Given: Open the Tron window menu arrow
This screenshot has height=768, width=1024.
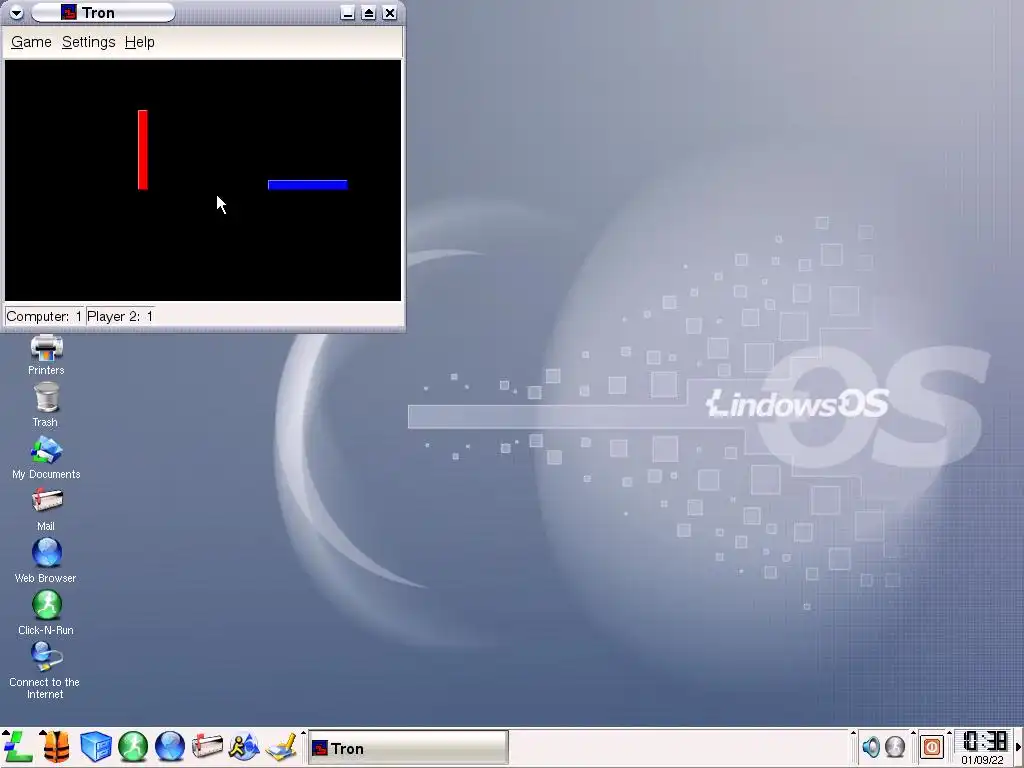Looking at the screenshot, I should coord(16,12).
